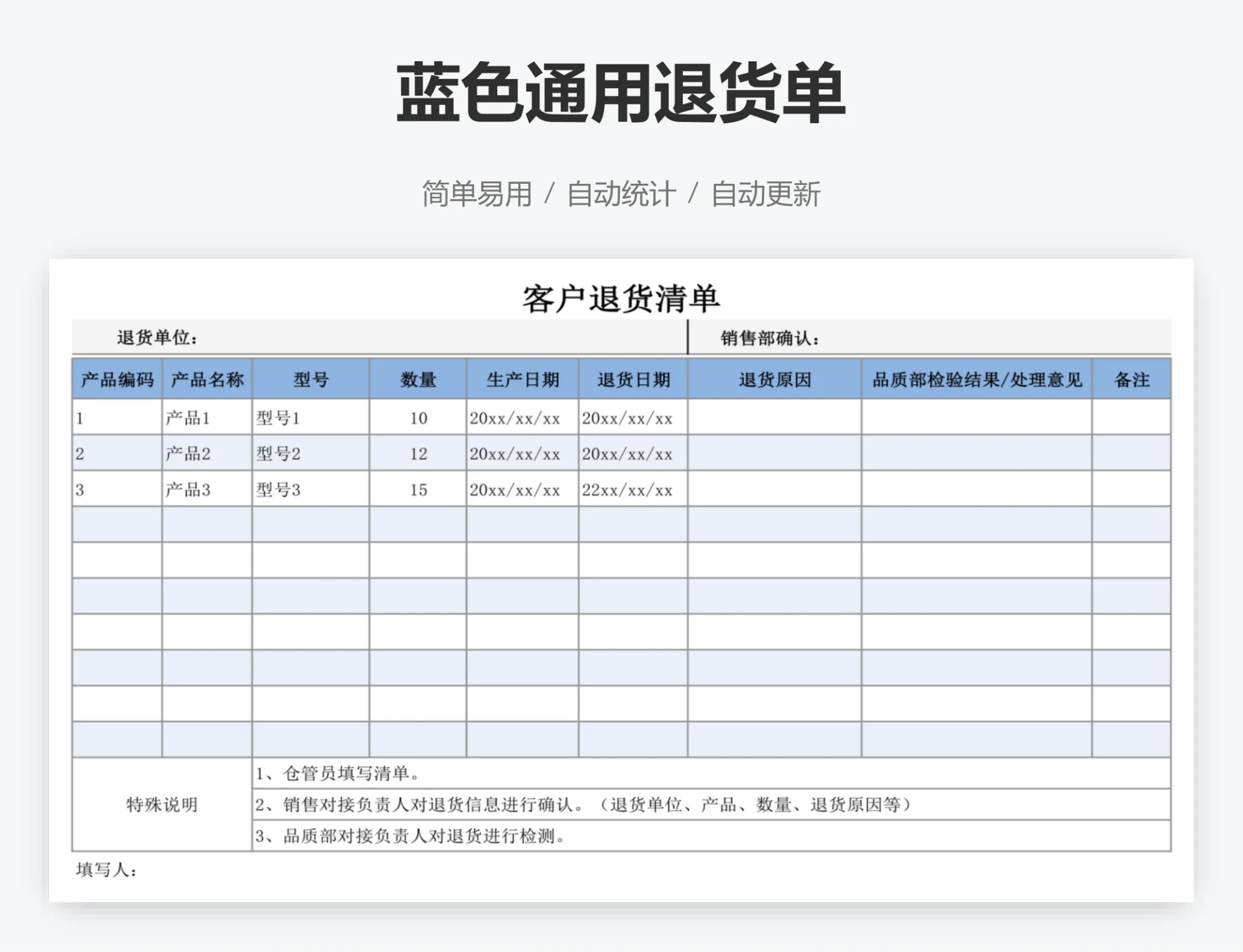This screenshot has width=1243, height=952.
Task: Click the 填写人 field
Action: coord(107,870)
